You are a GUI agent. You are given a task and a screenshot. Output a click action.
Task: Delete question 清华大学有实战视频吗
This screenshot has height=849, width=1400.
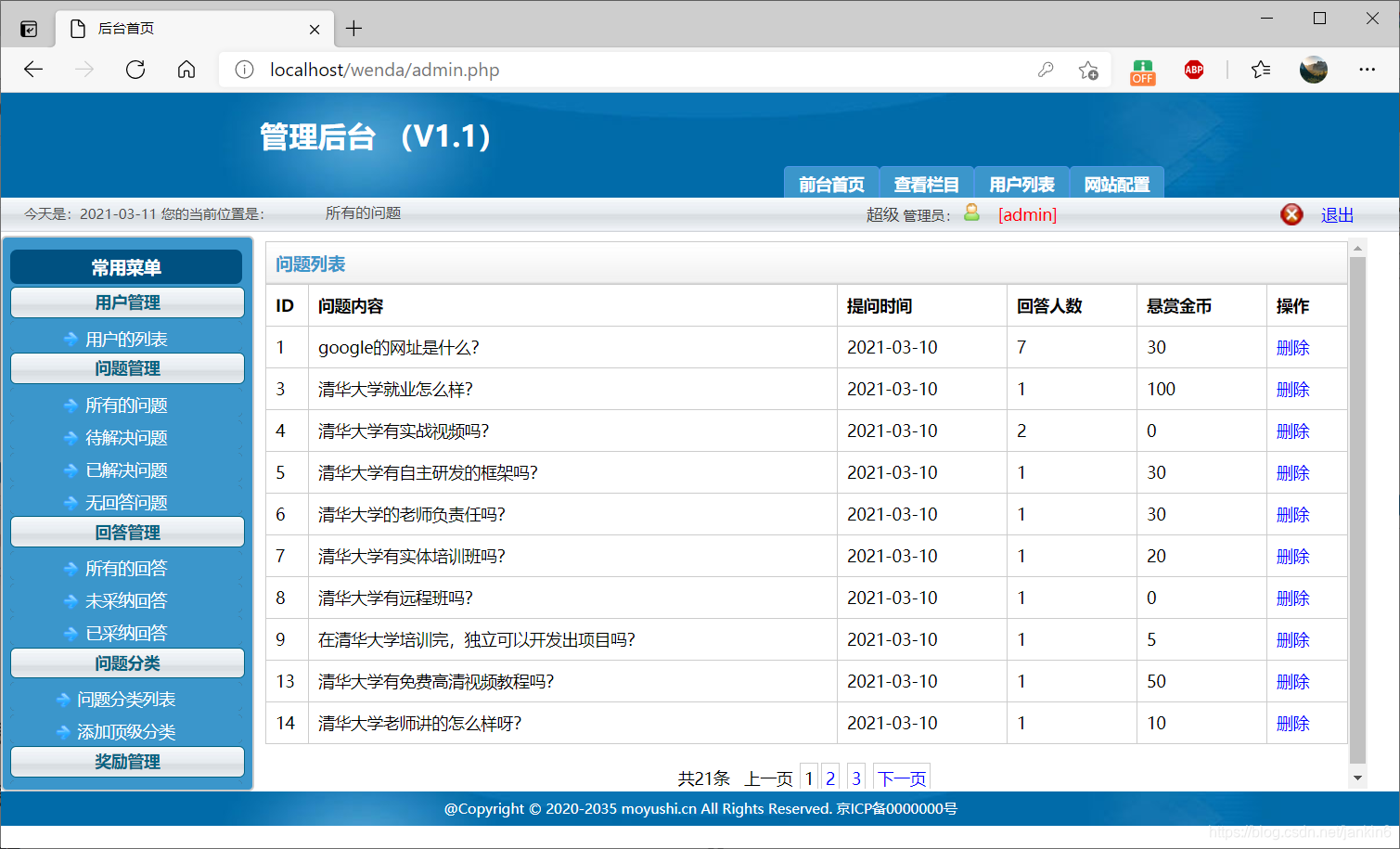(1292, 431)
